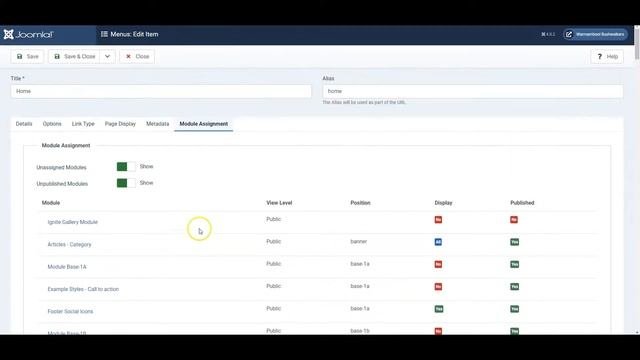Click the Joomla logo

tap(29, 35)
